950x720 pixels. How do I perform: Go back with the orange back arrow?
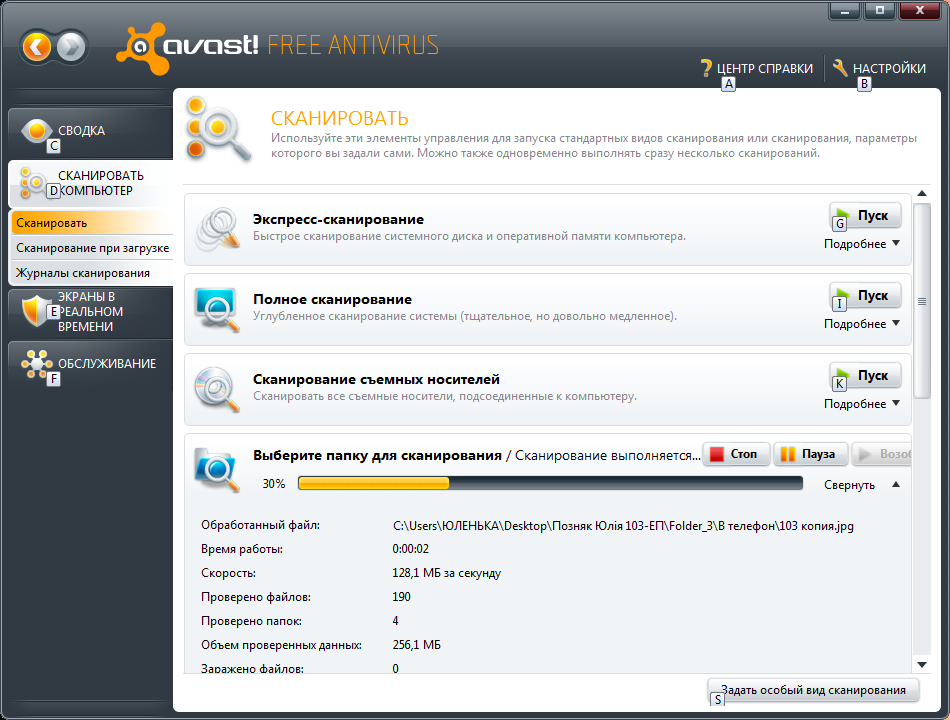click(x=36, y=47)
